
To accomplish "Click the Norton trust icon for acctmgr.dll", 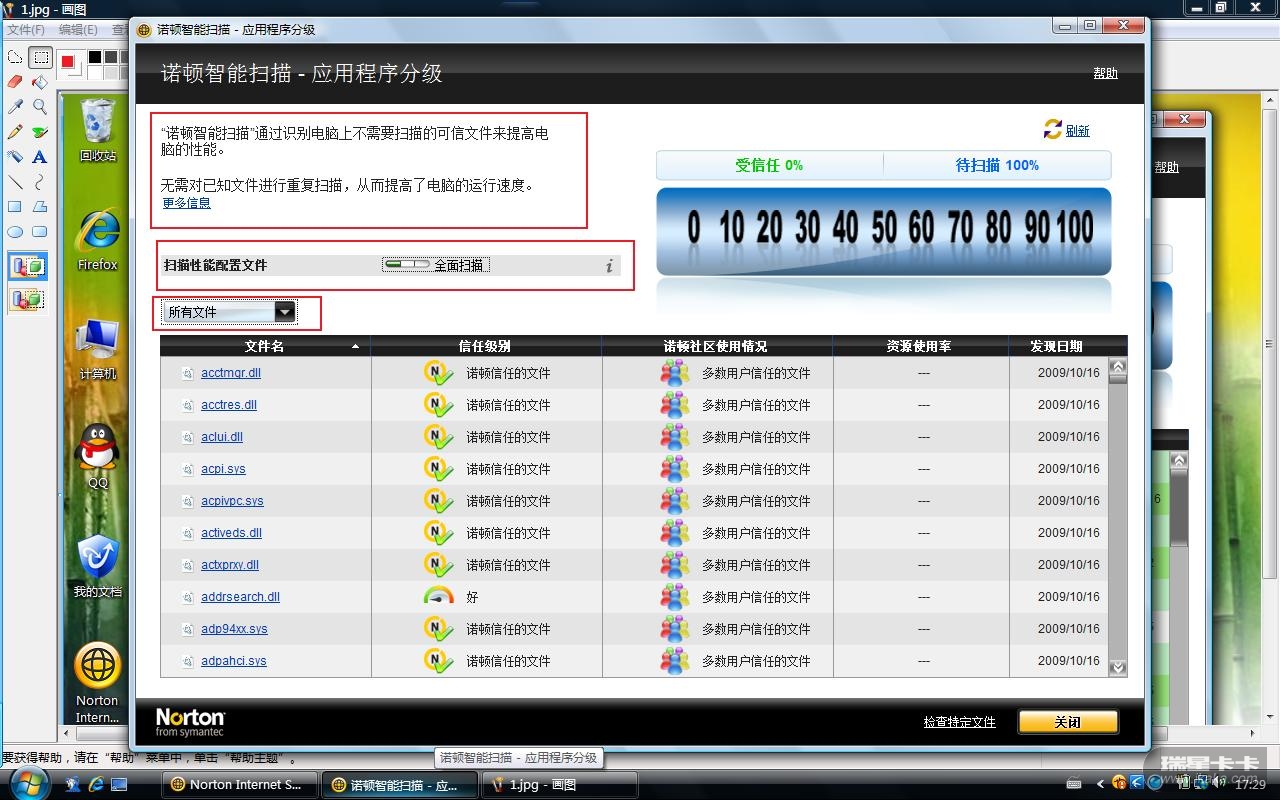I will tap(438, 373).
